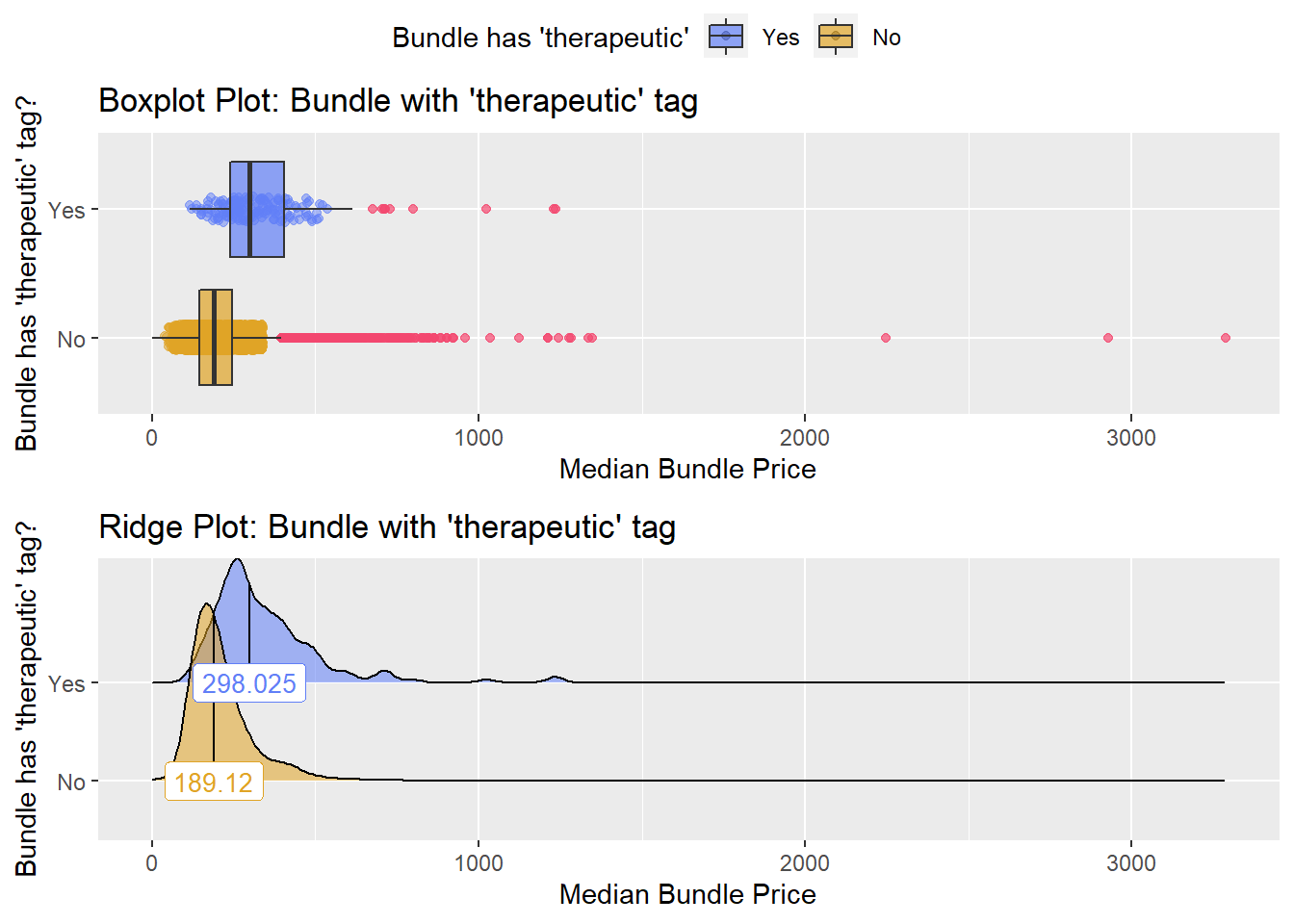Click 'Median Bundle Price' label under boxplot
This screenshot has width=1294, height=924.
687,469
